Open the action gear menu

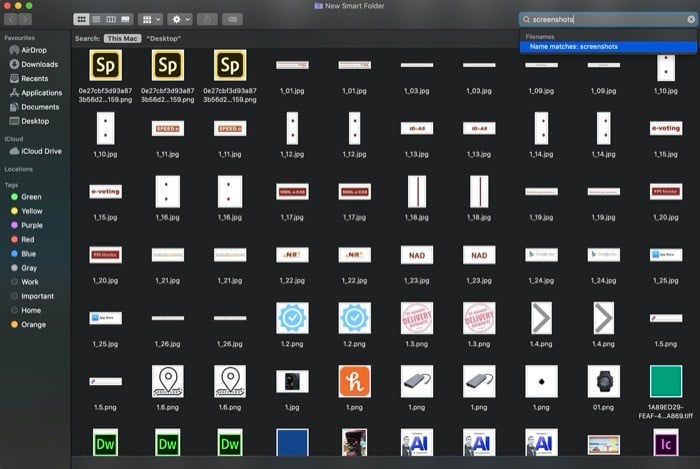pos(180,19)
